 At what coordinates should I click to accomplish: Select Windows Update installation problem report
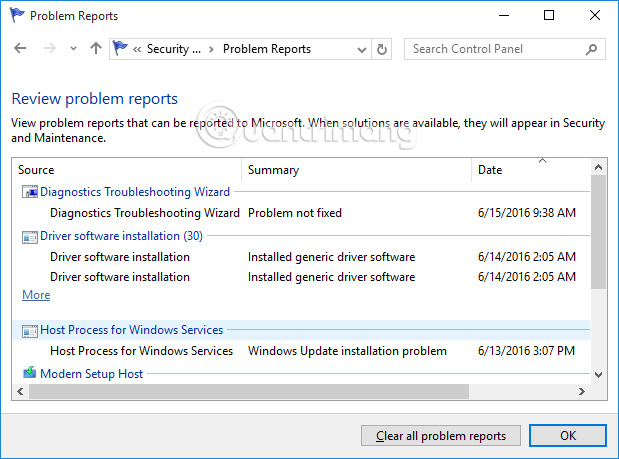301,351
